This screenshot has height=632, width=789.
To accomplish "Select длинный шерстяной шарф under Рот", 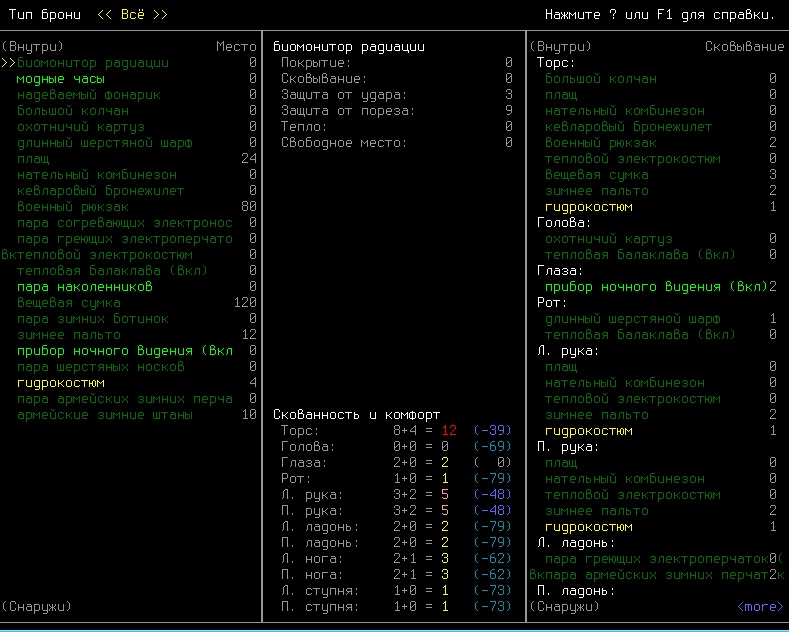I will (x=661, y=319).
